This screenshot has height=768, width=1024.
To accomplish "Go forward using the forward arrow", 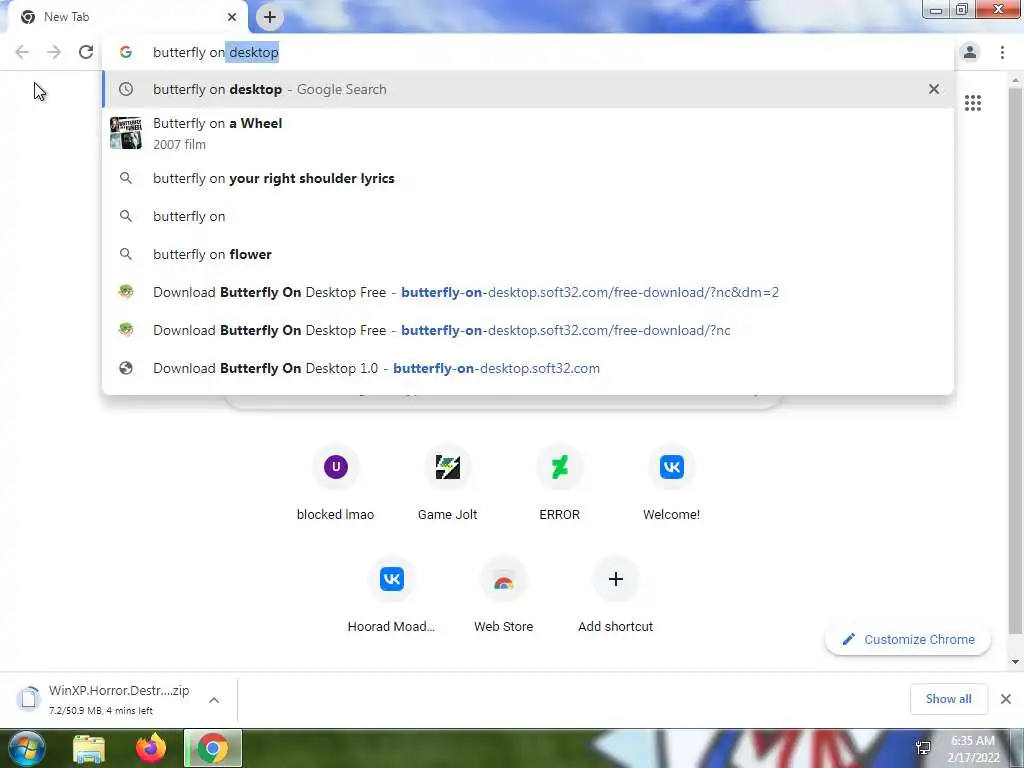I will [x=54, y=52].
